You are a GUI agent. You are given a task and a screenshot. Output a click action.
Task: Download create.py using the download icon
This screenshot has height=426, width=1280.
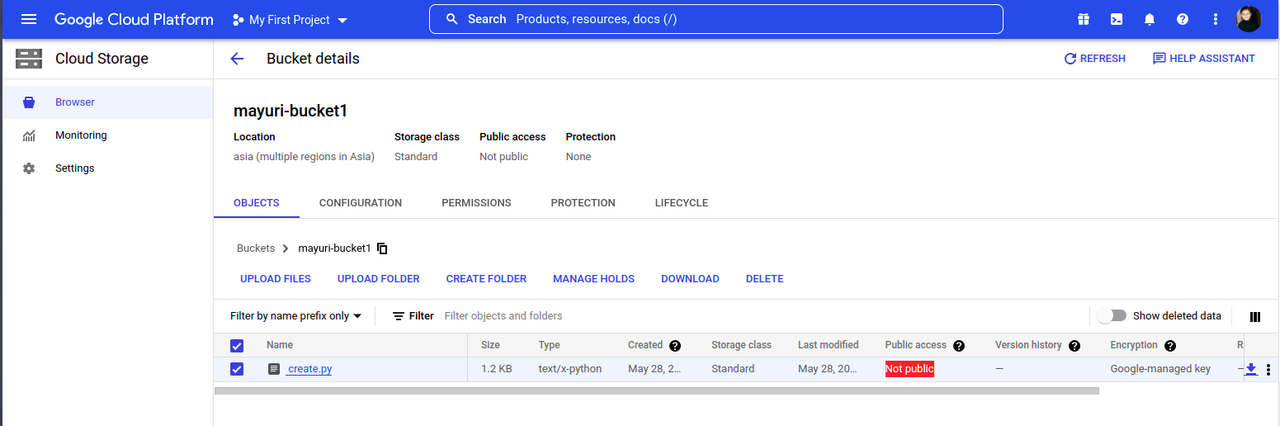(x=1251, y=369)
